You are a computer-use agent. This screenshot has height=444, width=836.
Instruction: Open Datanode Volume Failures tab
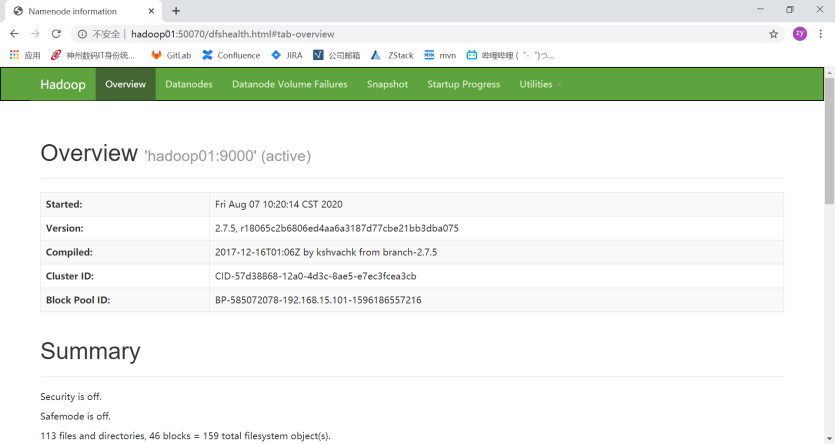[x=290, y=84]
